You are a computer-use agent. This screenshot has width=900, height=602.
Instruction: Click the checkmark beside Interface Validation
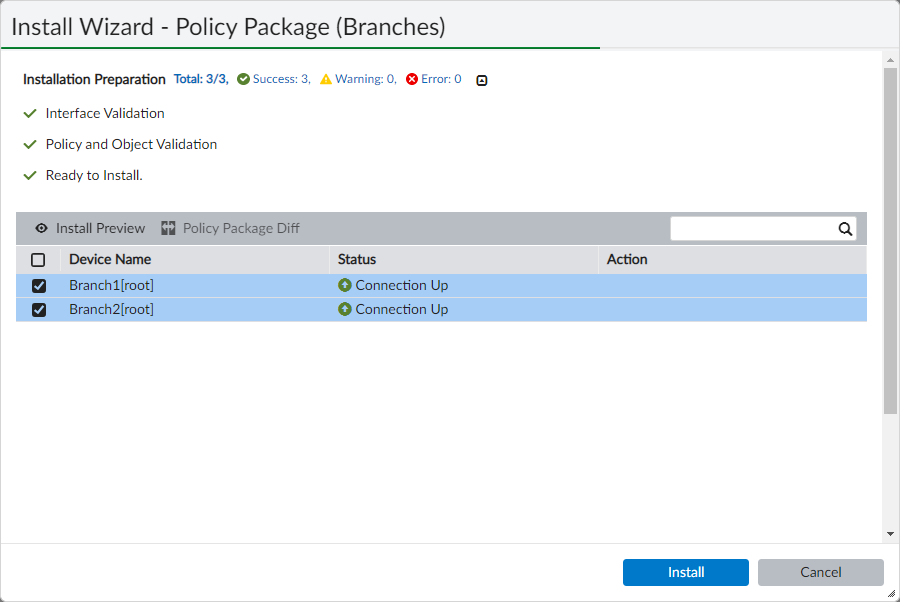click(29, 113)
